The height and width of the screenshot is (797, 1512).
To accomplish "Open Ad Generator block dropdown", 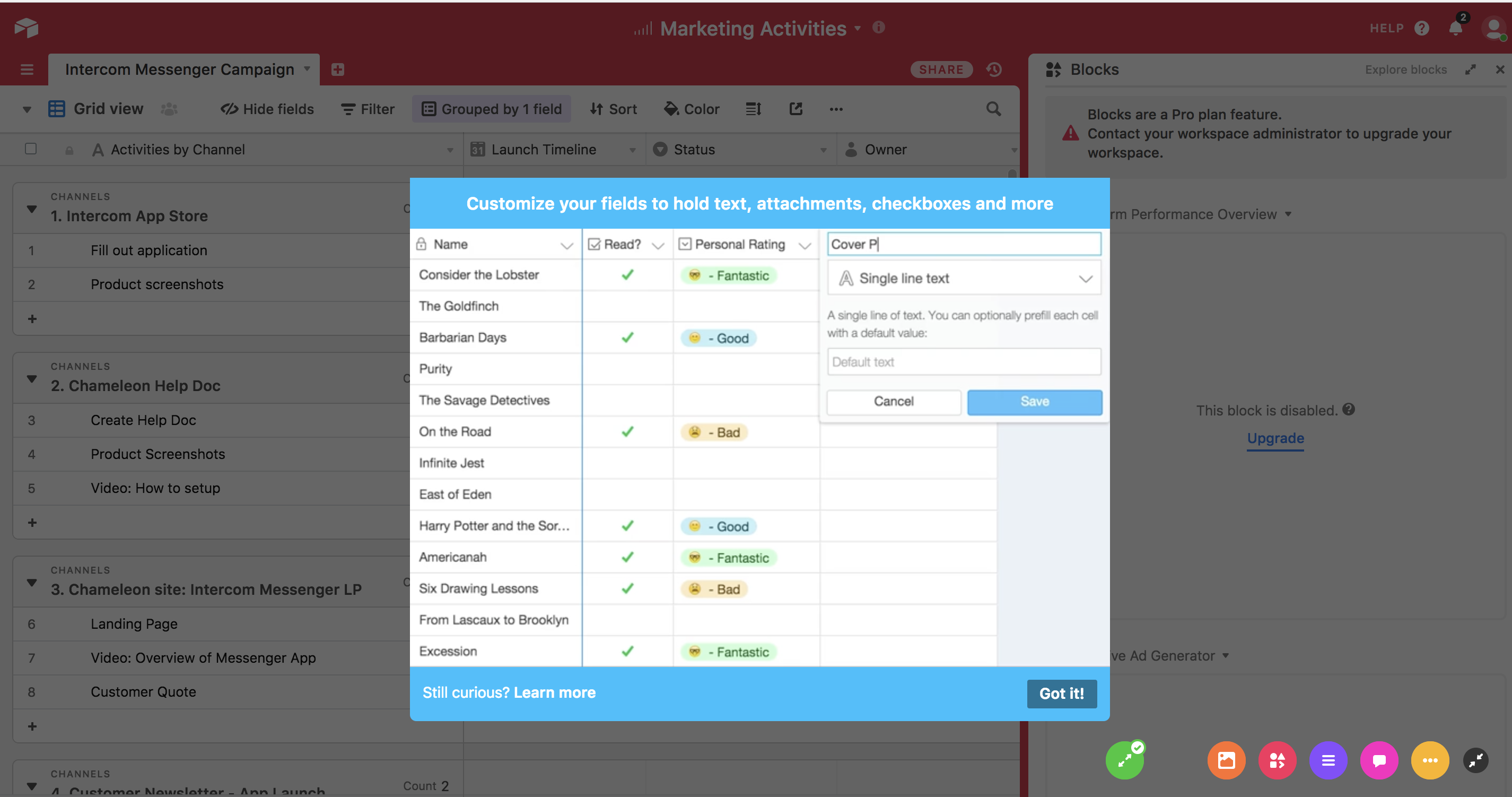I will (x=1226, y=656).
